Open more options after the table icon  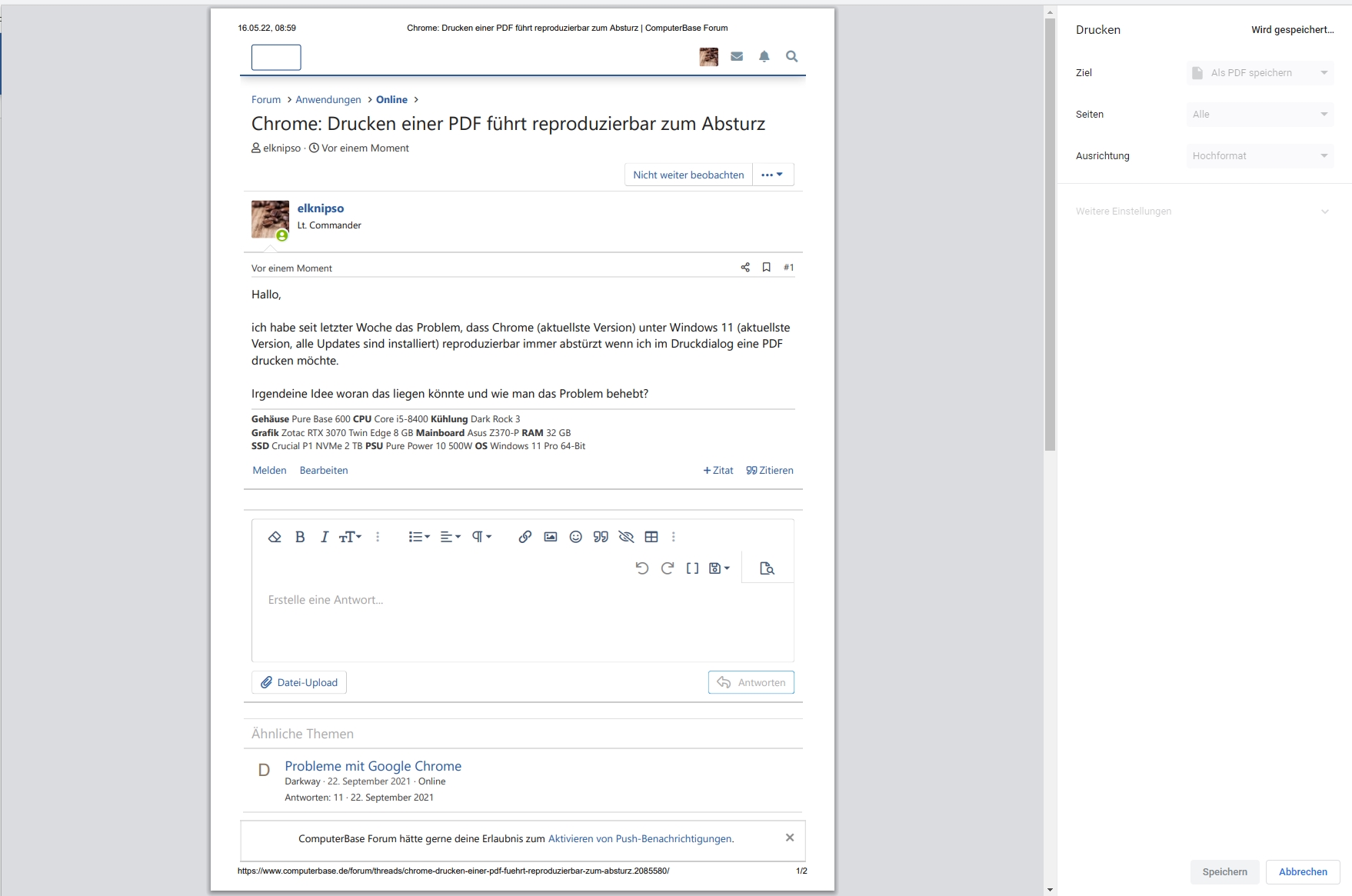click(674, 537)
